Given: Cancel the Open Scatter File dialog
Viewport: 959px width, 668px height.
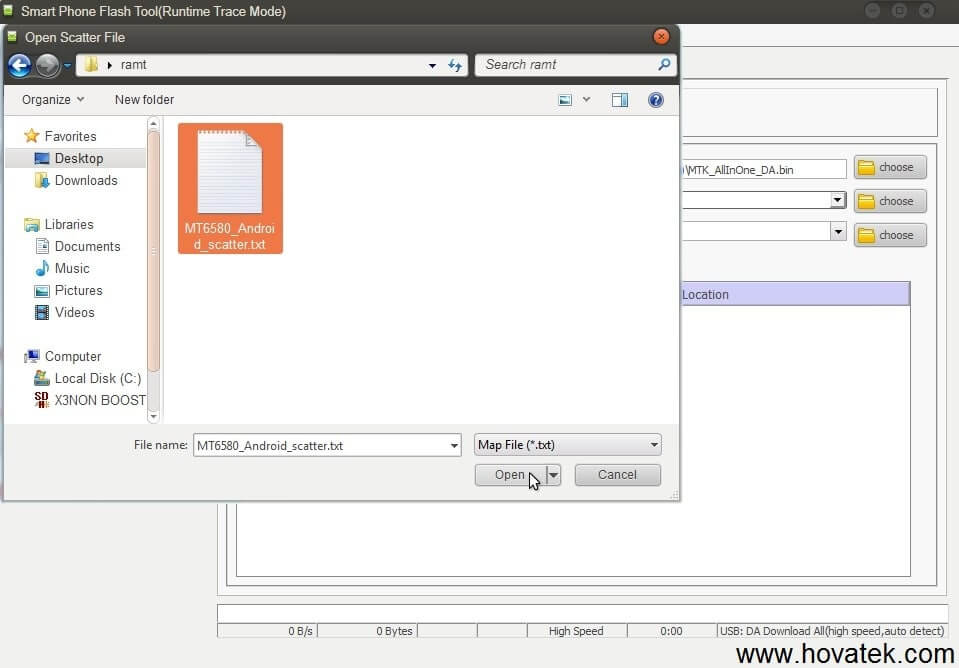Looking at the screenshot, I should pyautogui.click(x=616, y=474).
